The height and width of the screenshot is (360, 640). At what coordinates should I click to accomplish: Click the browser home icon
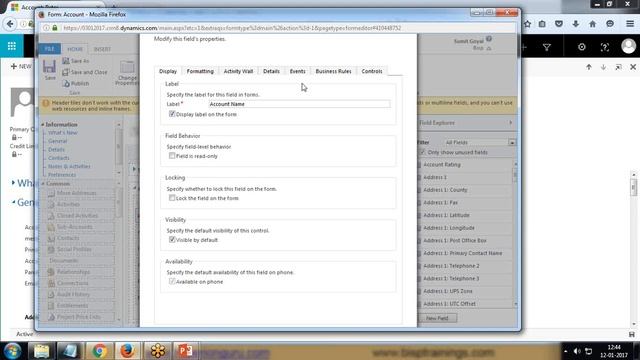[592, 24]
